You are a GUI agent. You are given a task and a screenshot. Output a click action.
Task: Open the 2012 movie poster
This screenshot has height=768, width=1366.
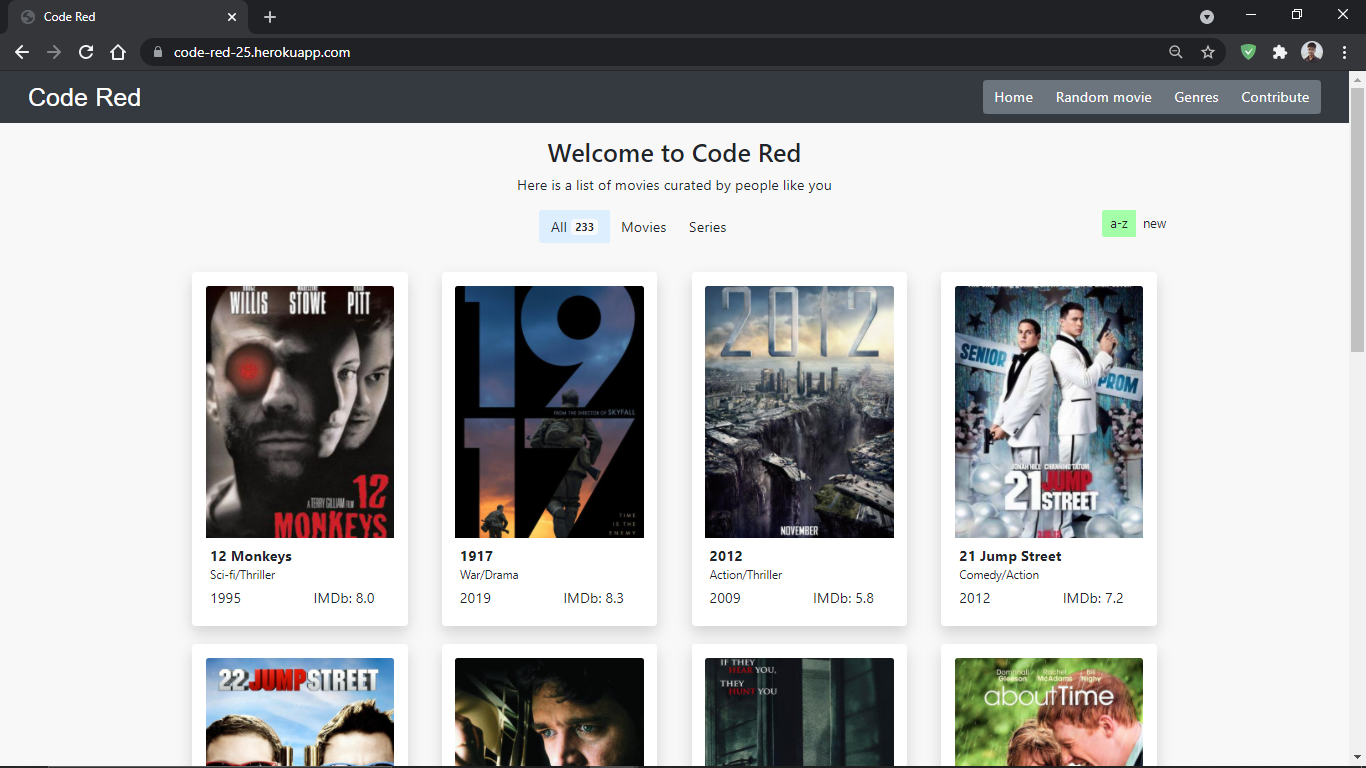point(799,412)
